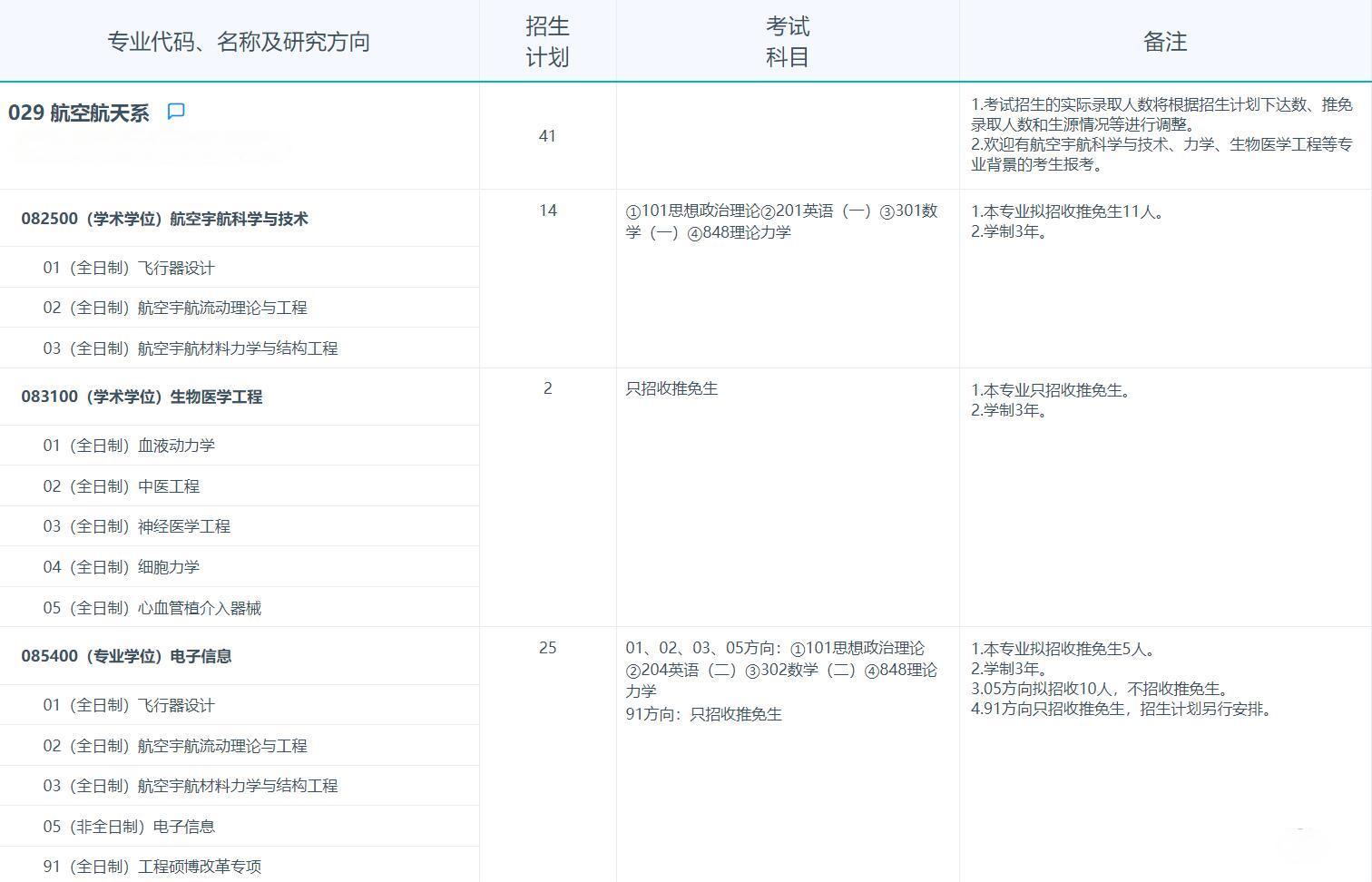
Task: Select the 083100 生物医学工程 program row
Action: [x=141, y=397]
